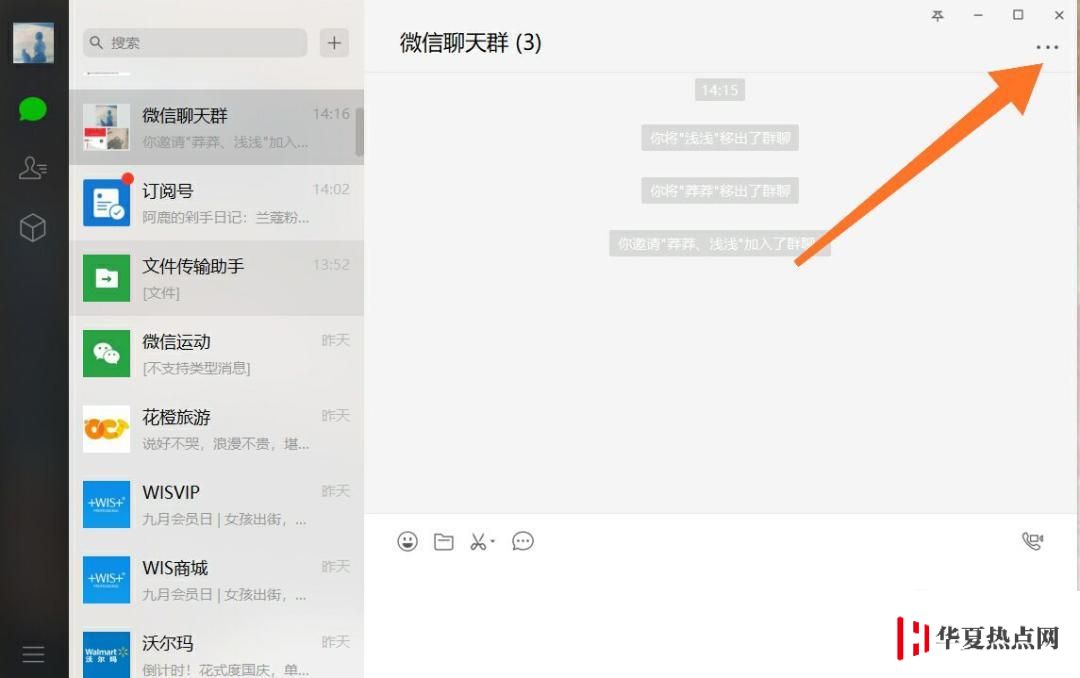The height and width of the screenshot is (678, 1080).
Task: Click the WIS商城 blue avatar icon
Action: point(107,580)
